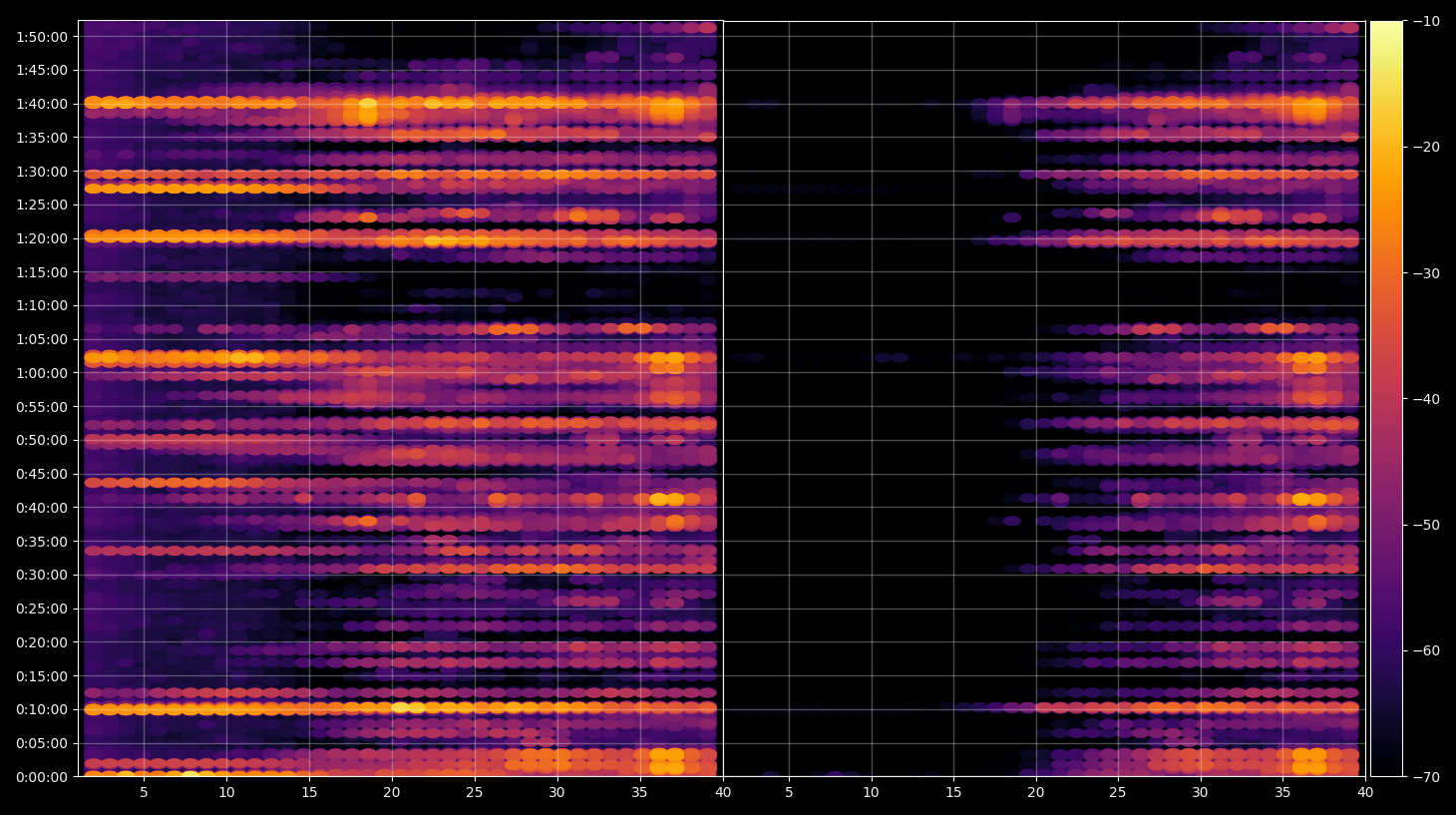Select x-axis tick 15 under the left heatmap
This screenshot has height=815, width=1456.
309,793
